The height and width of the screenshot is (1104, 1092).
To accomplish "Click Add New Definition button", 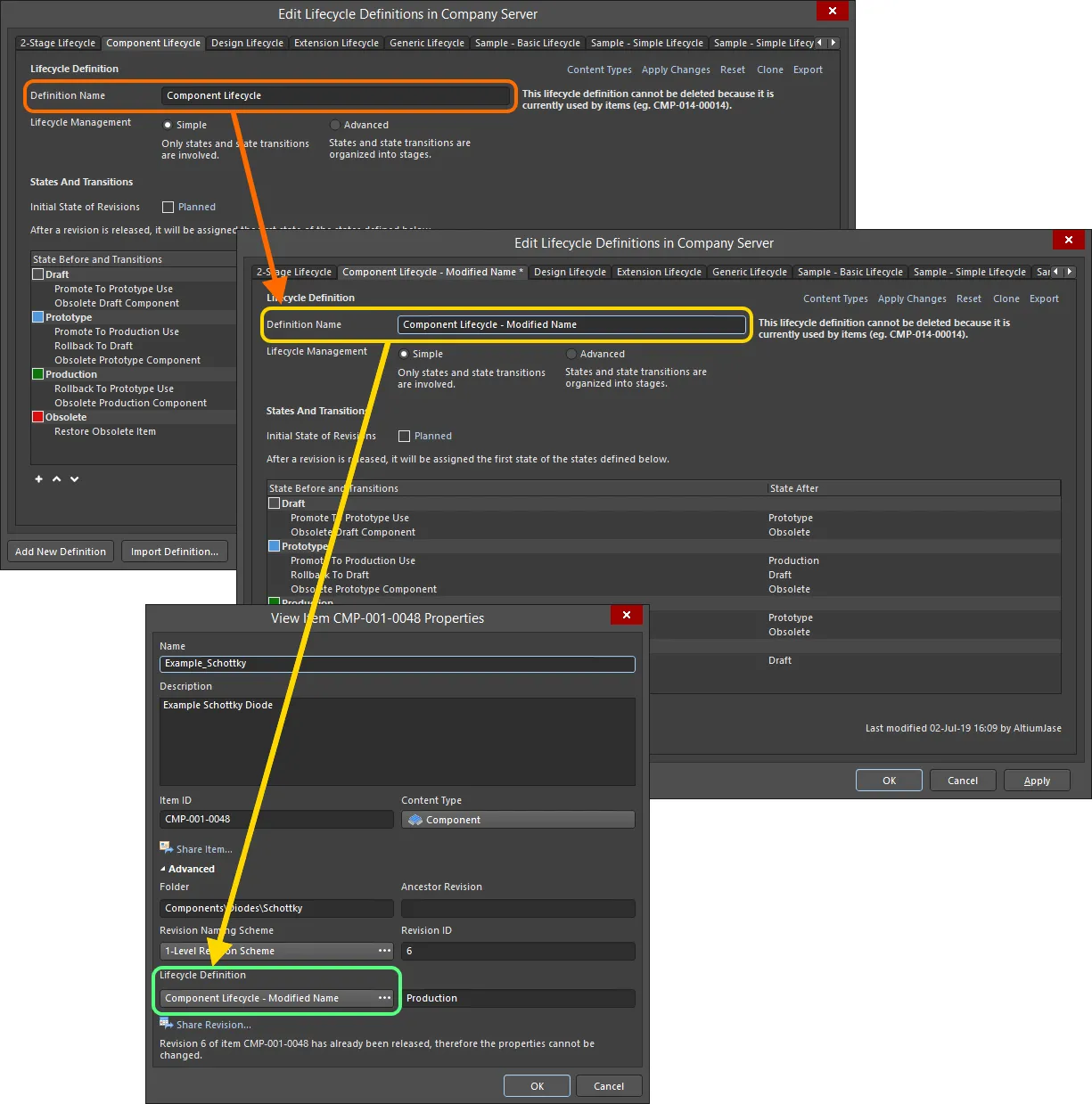I will (61, 552).
